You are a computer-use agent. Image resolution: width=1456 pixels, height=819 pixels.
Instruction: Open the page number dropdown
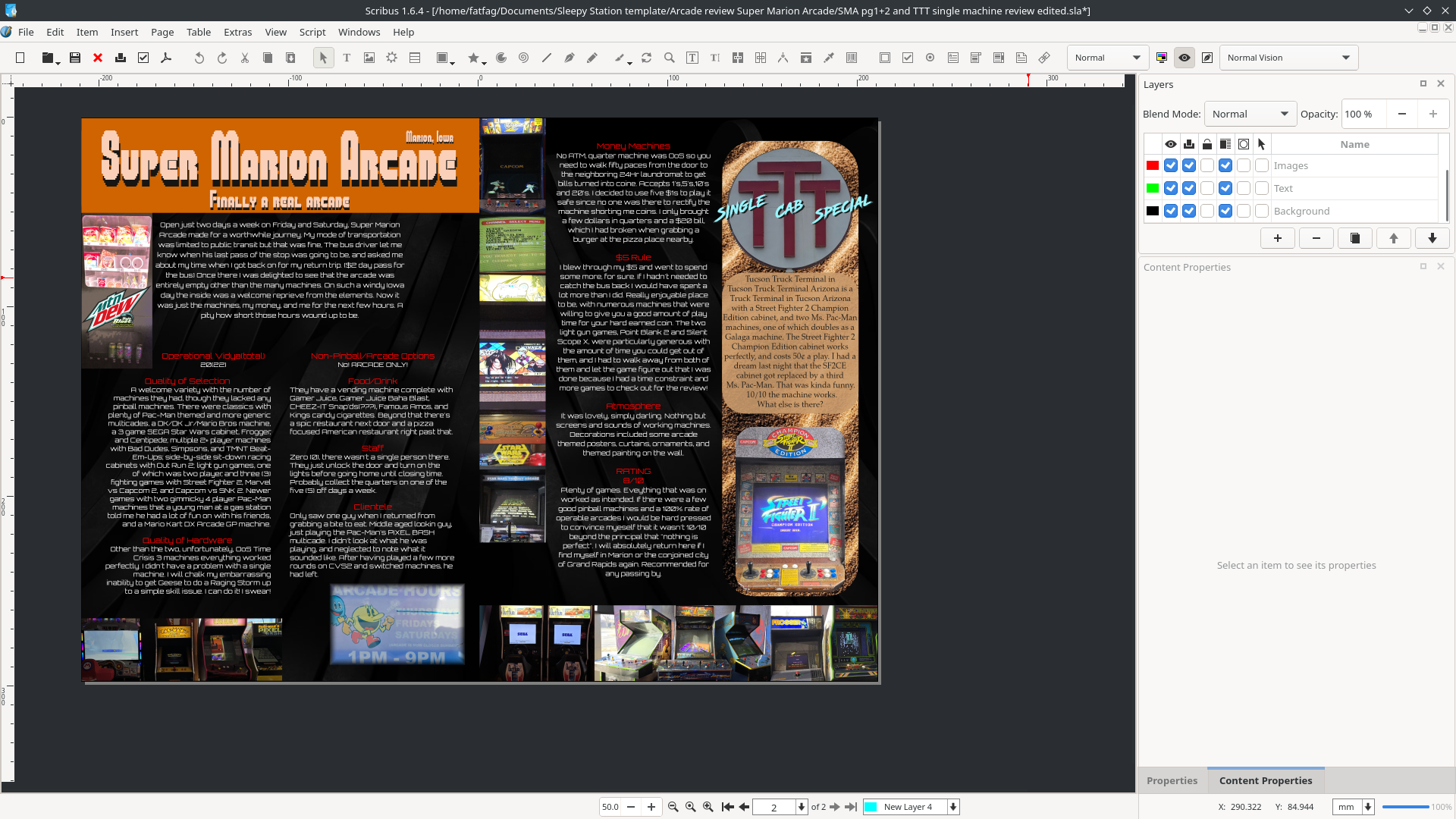[802, 807]
